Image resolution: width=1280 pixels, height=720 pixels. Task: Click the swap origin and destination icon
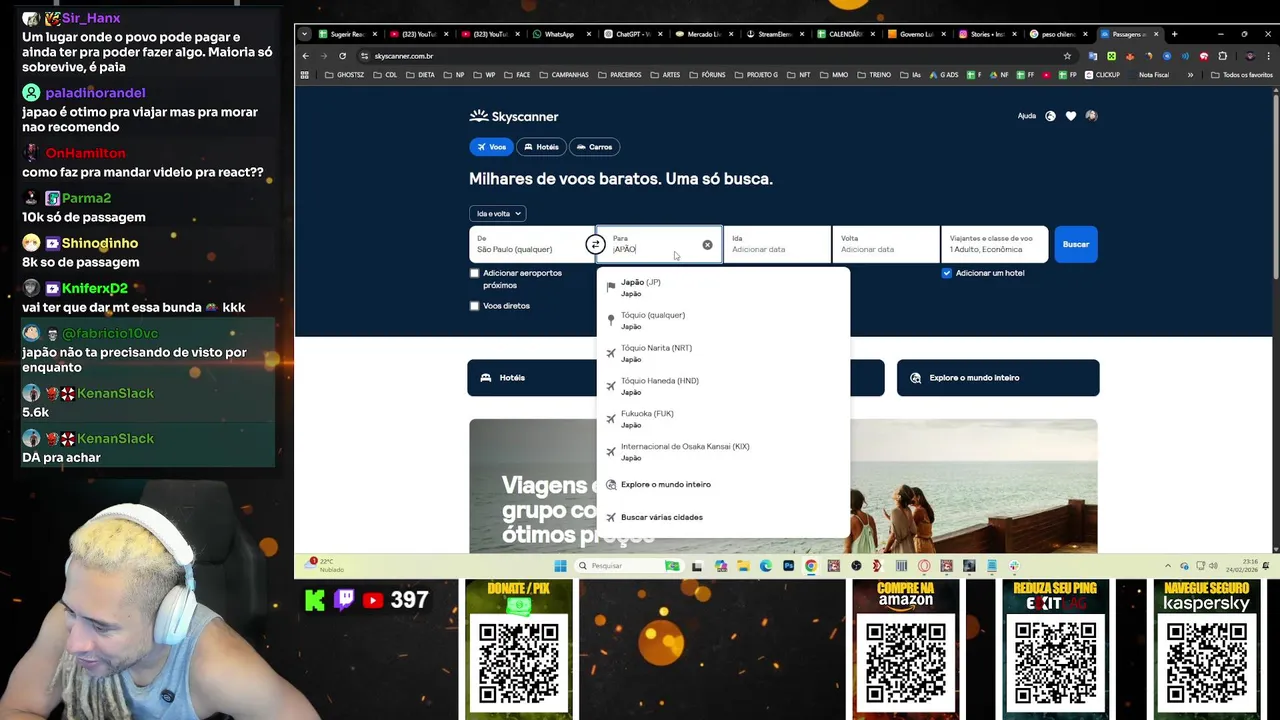[595, 245]
